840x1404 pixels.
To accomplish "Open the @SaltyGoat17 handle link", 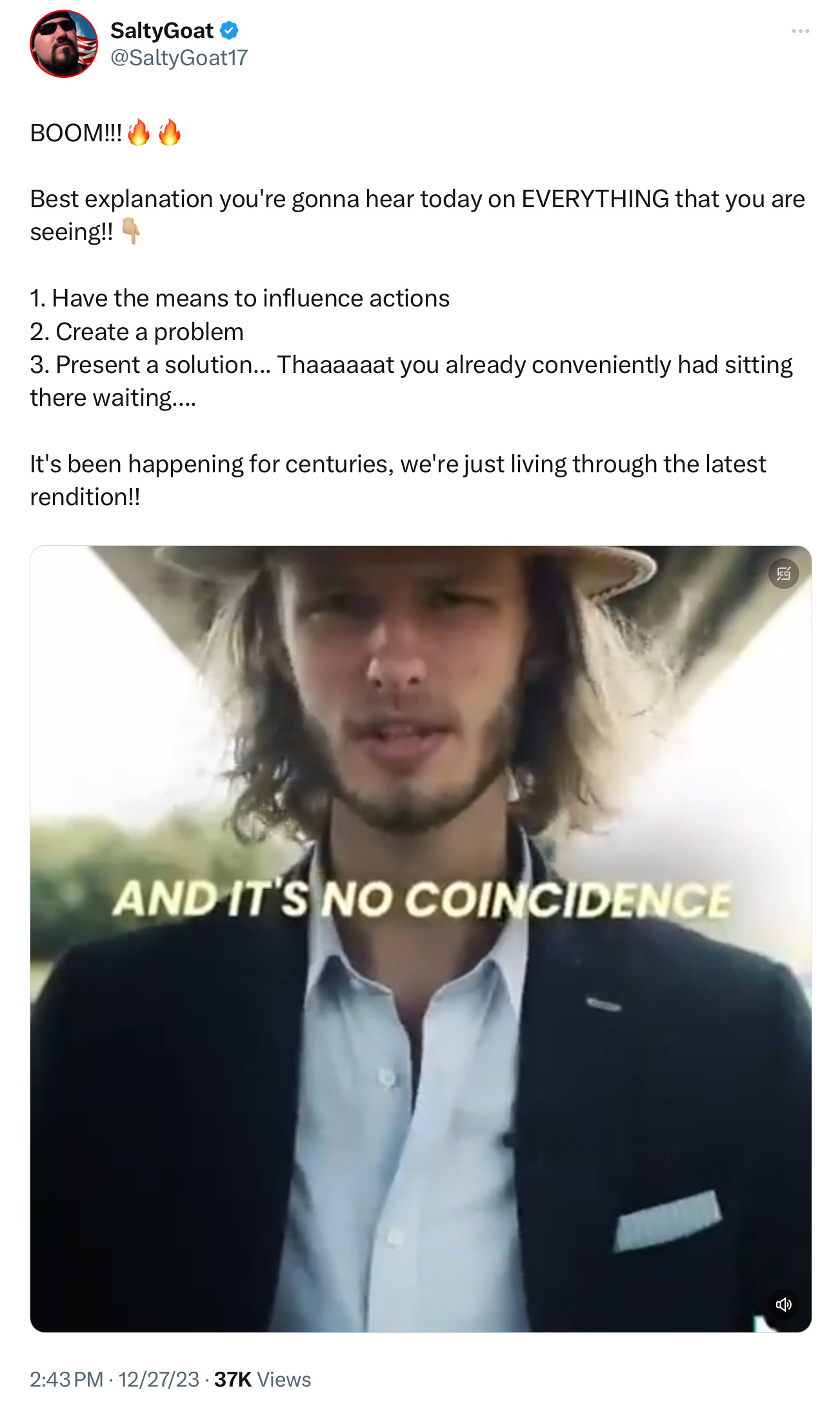I will [x=179, y=57].
